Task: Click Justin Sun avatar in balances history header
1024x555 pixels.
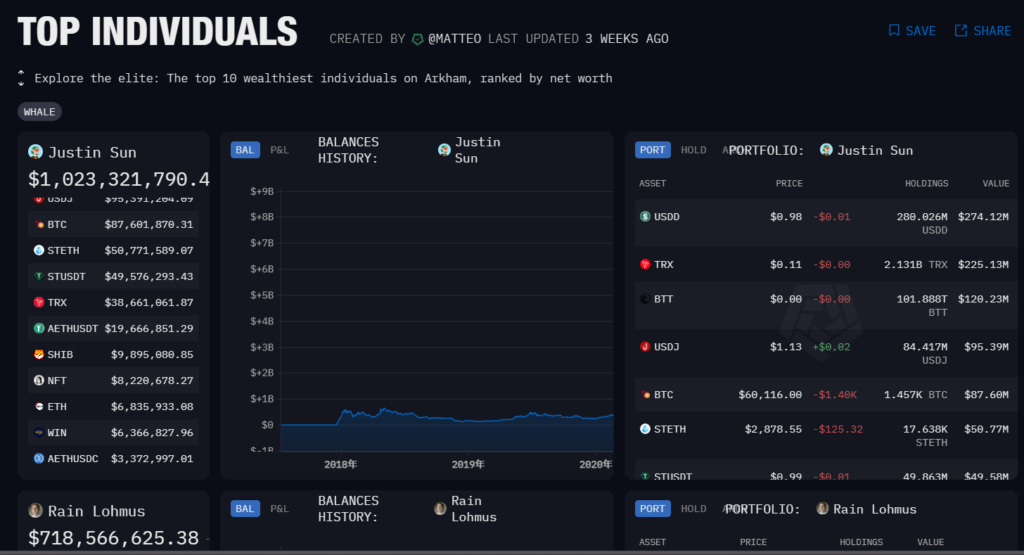Action: pyautogui.click(x=444, y=150)
